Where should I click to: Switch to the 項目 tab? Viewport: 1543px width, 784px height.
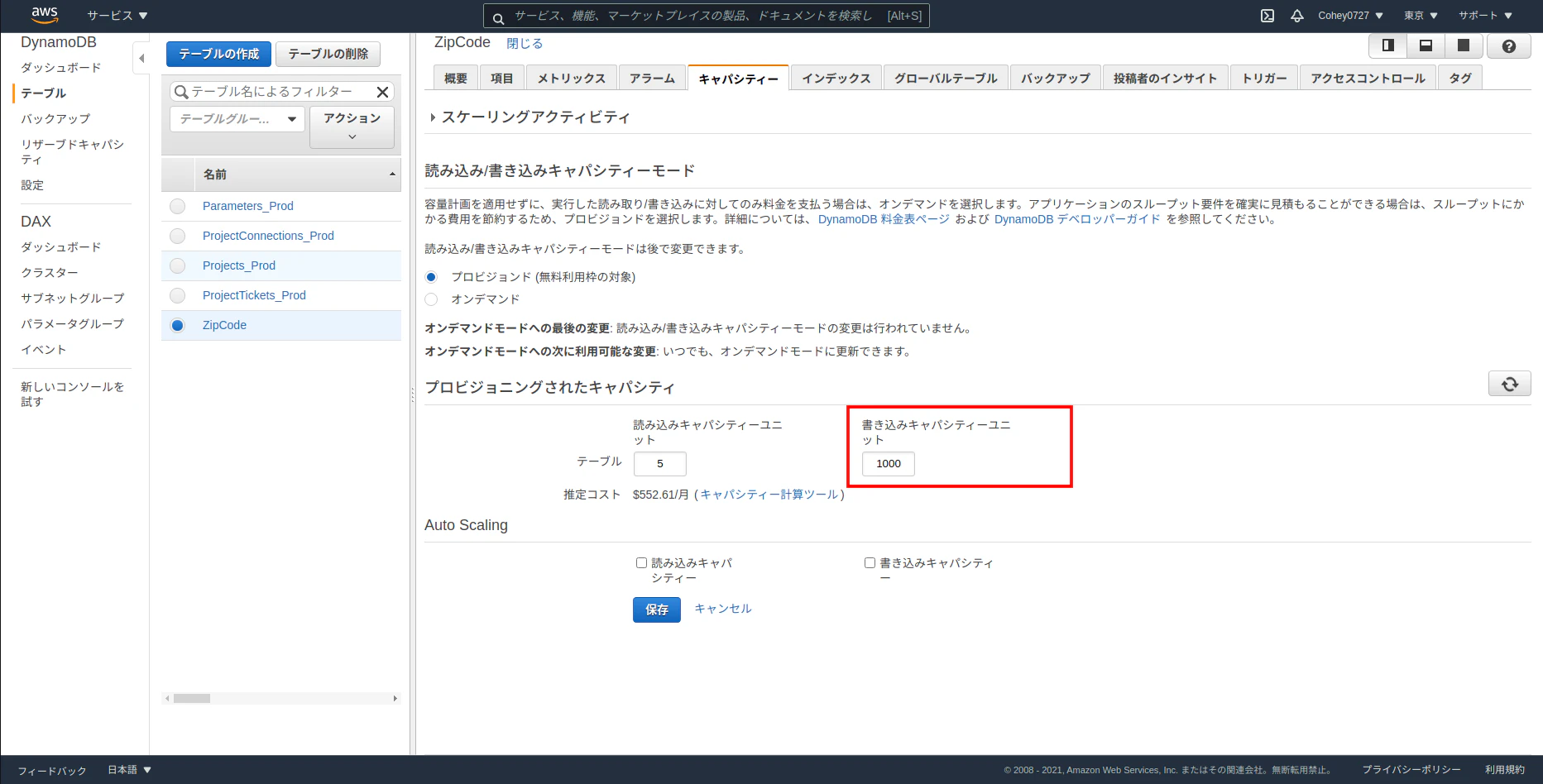(x=502, y=79)
